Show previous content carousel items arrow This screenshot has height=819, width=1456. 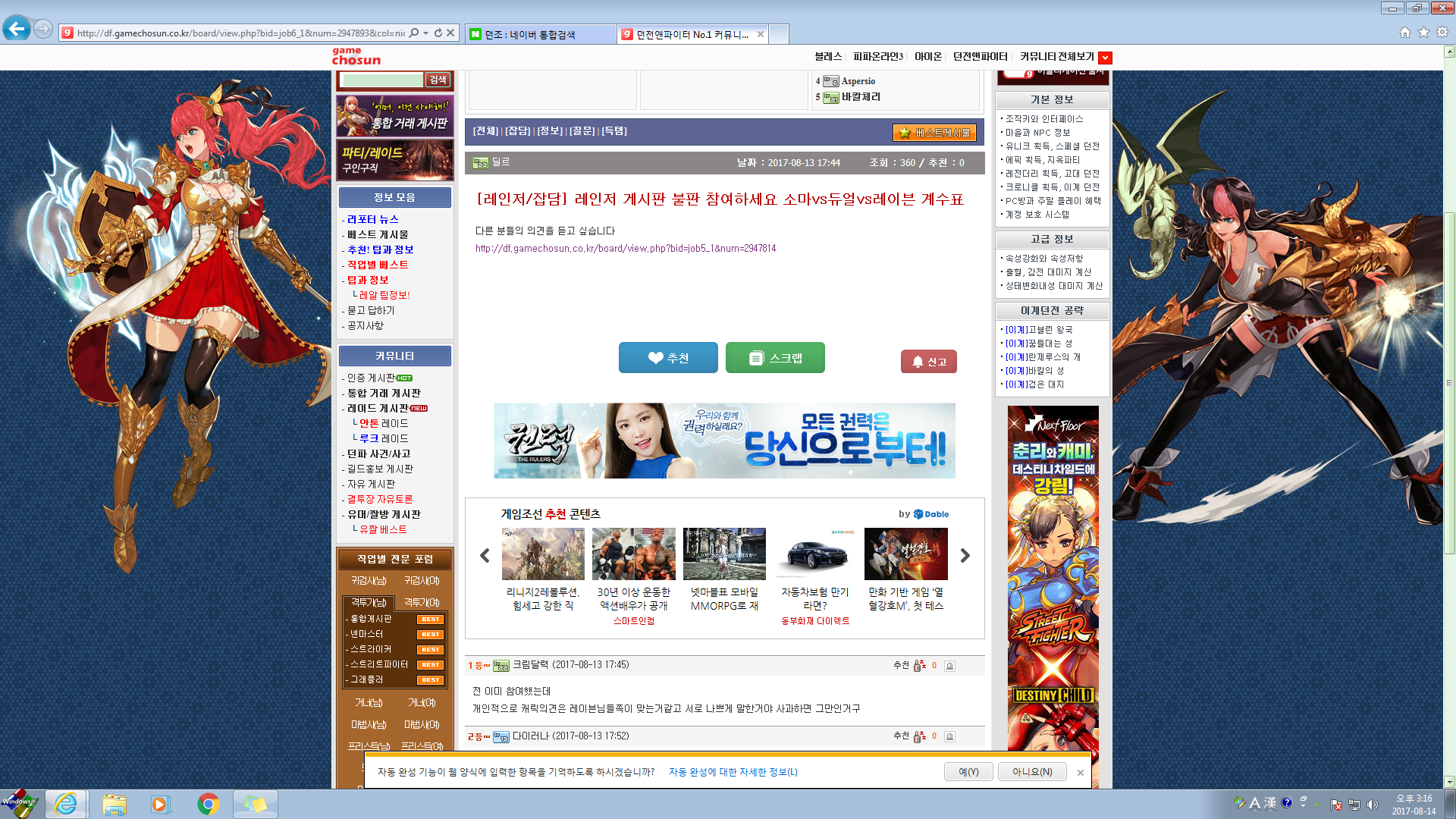pos(485,556)
